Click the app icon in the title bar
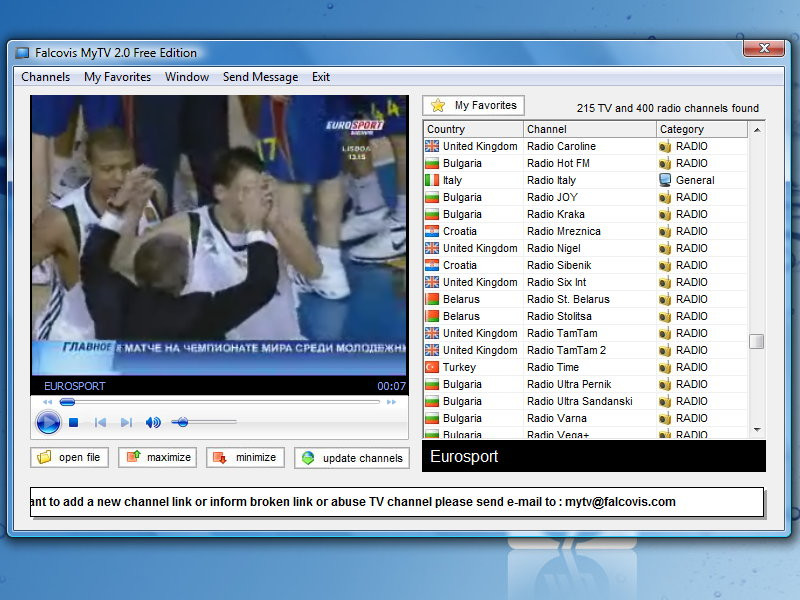Image resolution: width=800 pixels, height=600 pixels. coord(22,53)
